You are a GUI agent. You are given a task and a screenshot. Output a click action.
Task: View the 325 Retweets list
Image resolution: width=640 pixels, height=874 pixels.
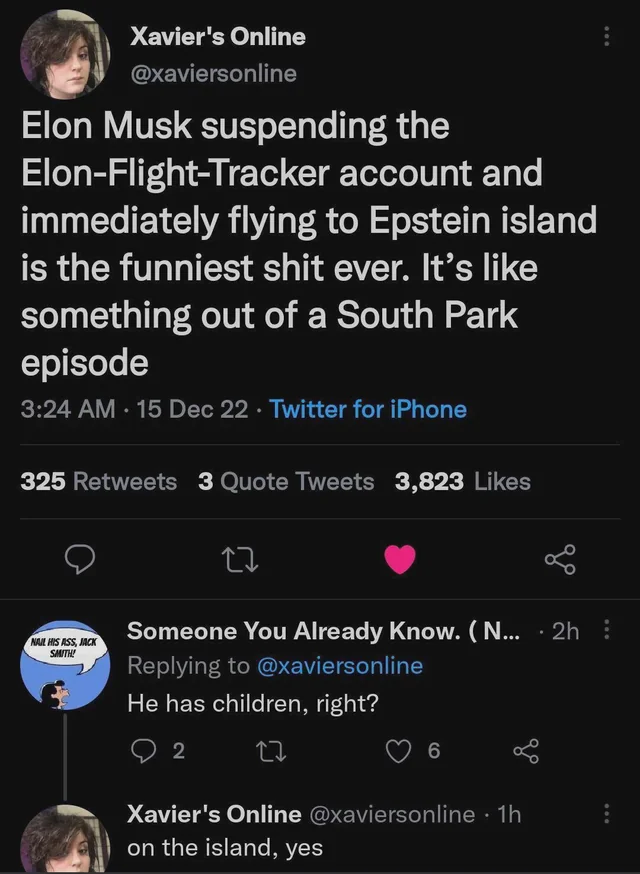click(99, 482)
